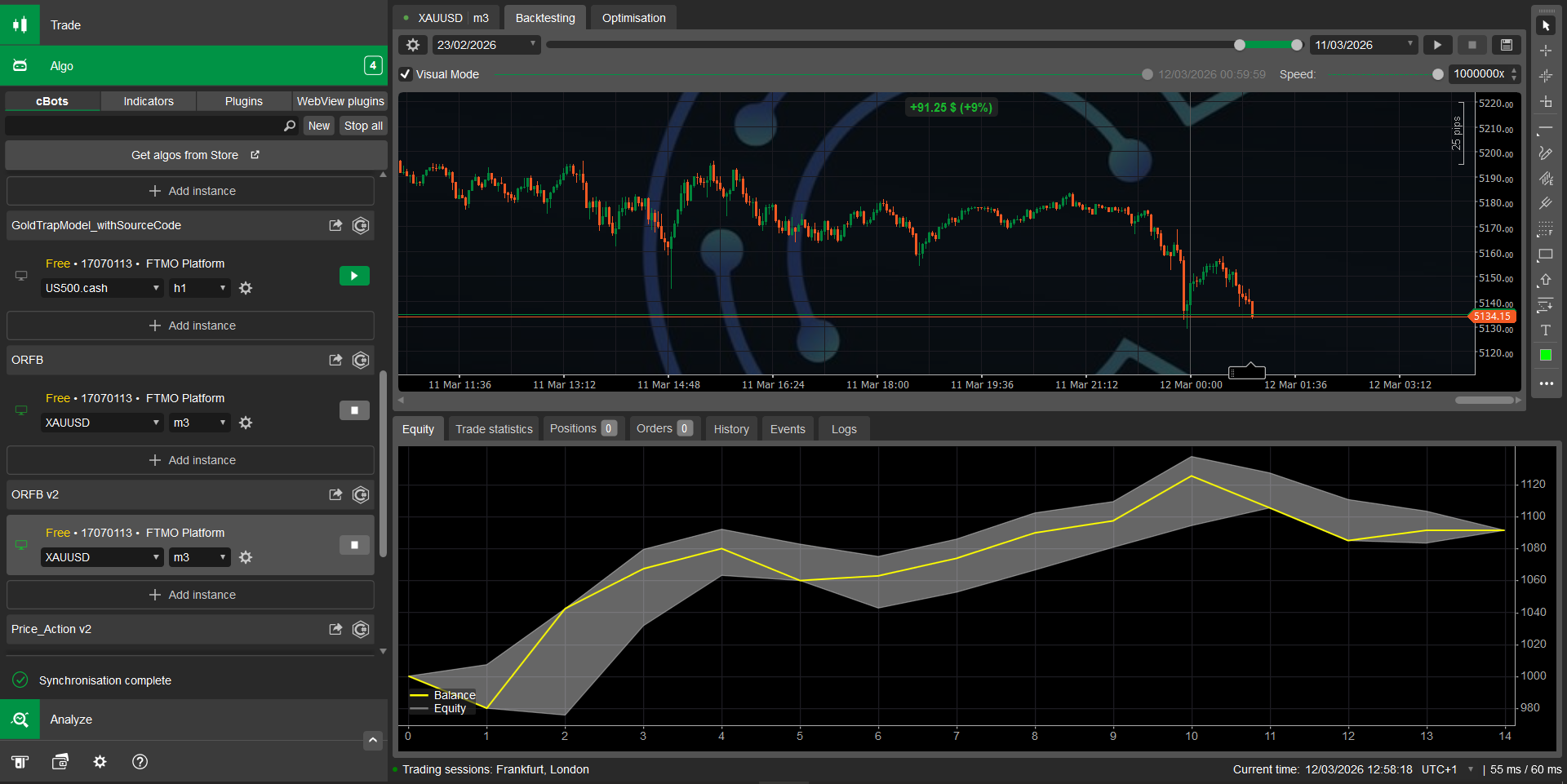The height and width of the screenshot is (784, 1567).
Task: Click the build icon for ORFB
Action: click(361, 360)
